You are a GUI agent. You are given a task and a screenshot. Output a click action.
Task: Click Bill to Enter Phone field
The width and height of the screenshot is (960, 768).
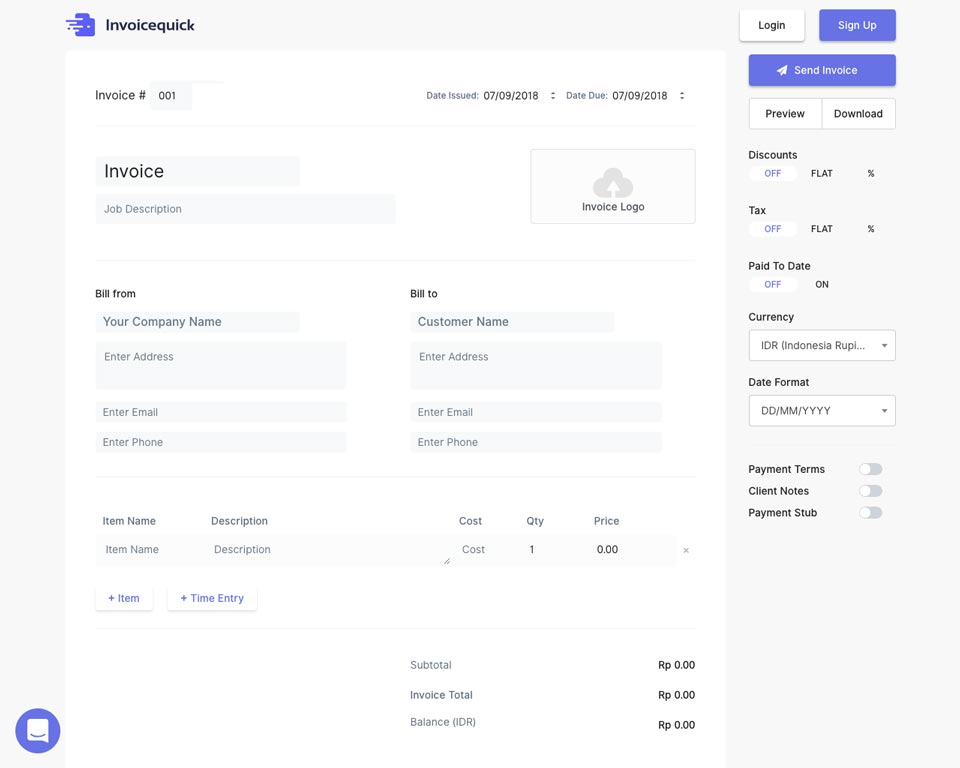click(536, 442)
